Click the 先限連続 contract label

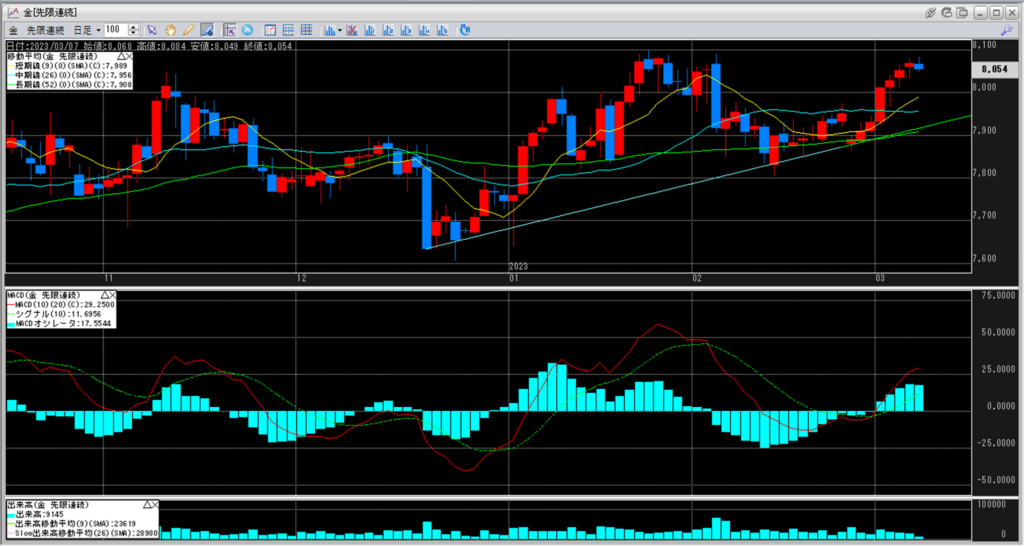coord(47,30)
